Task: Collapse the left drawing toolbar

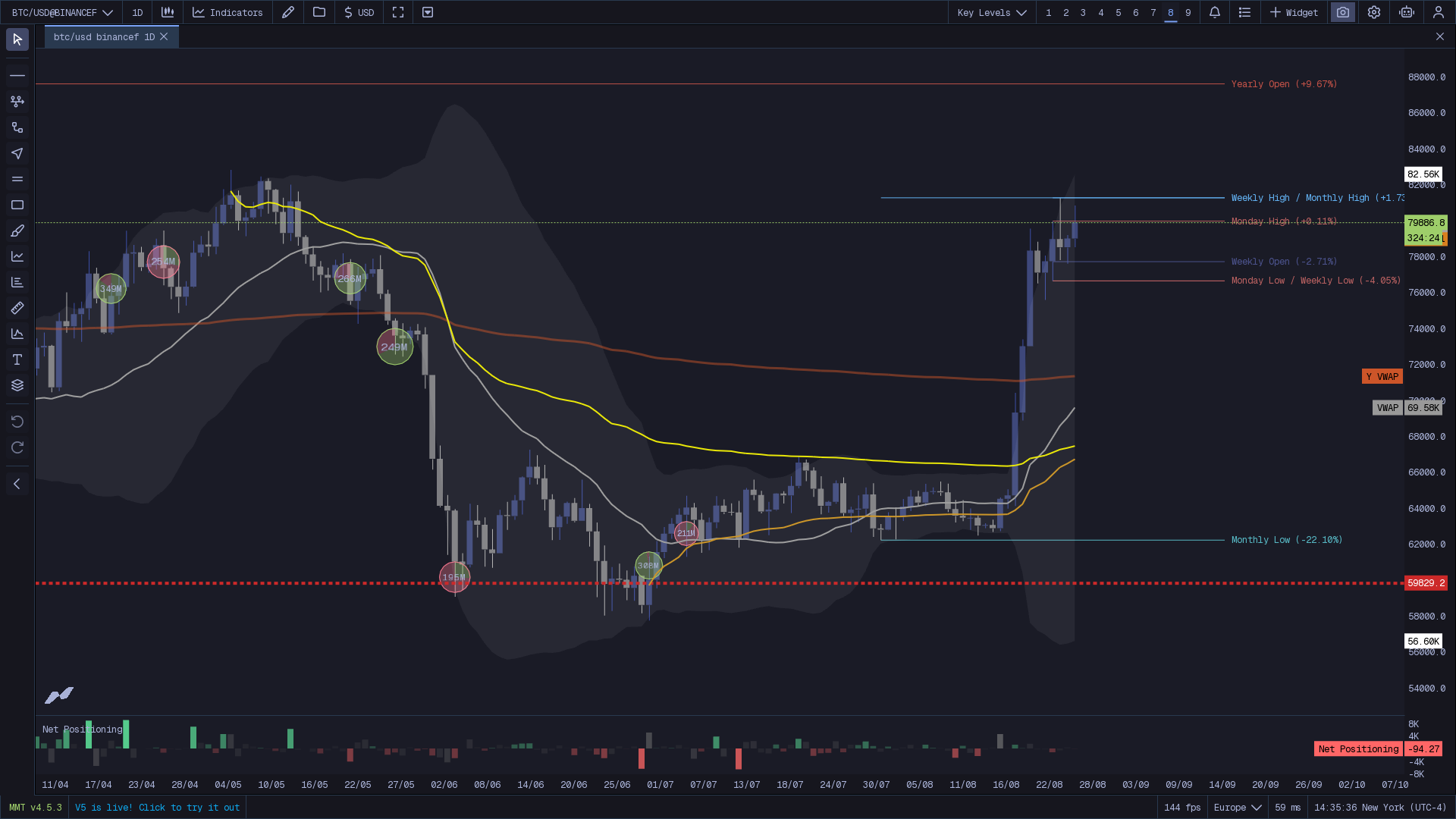Action: pyautogui.click(x=17, y=484)
